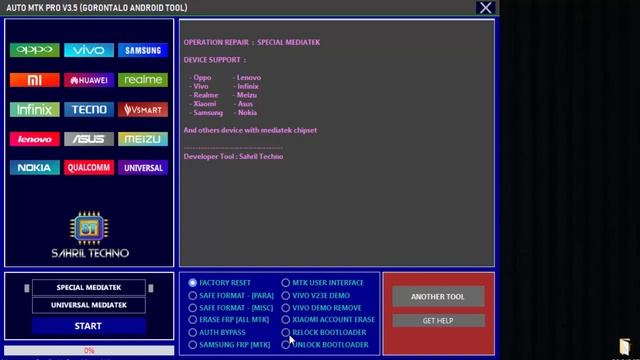Click the Sahril Techno chip logo
The image size is (640, 360).
(89, 228)
